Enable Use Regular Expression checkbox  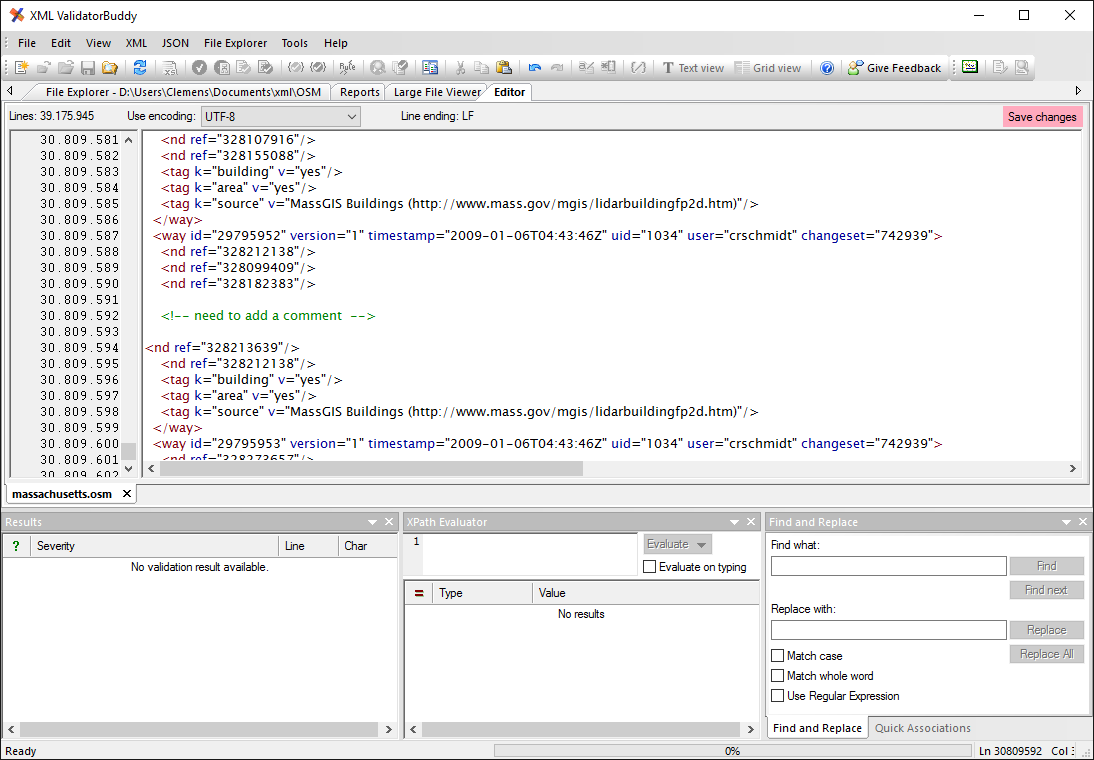click(777, 696)
